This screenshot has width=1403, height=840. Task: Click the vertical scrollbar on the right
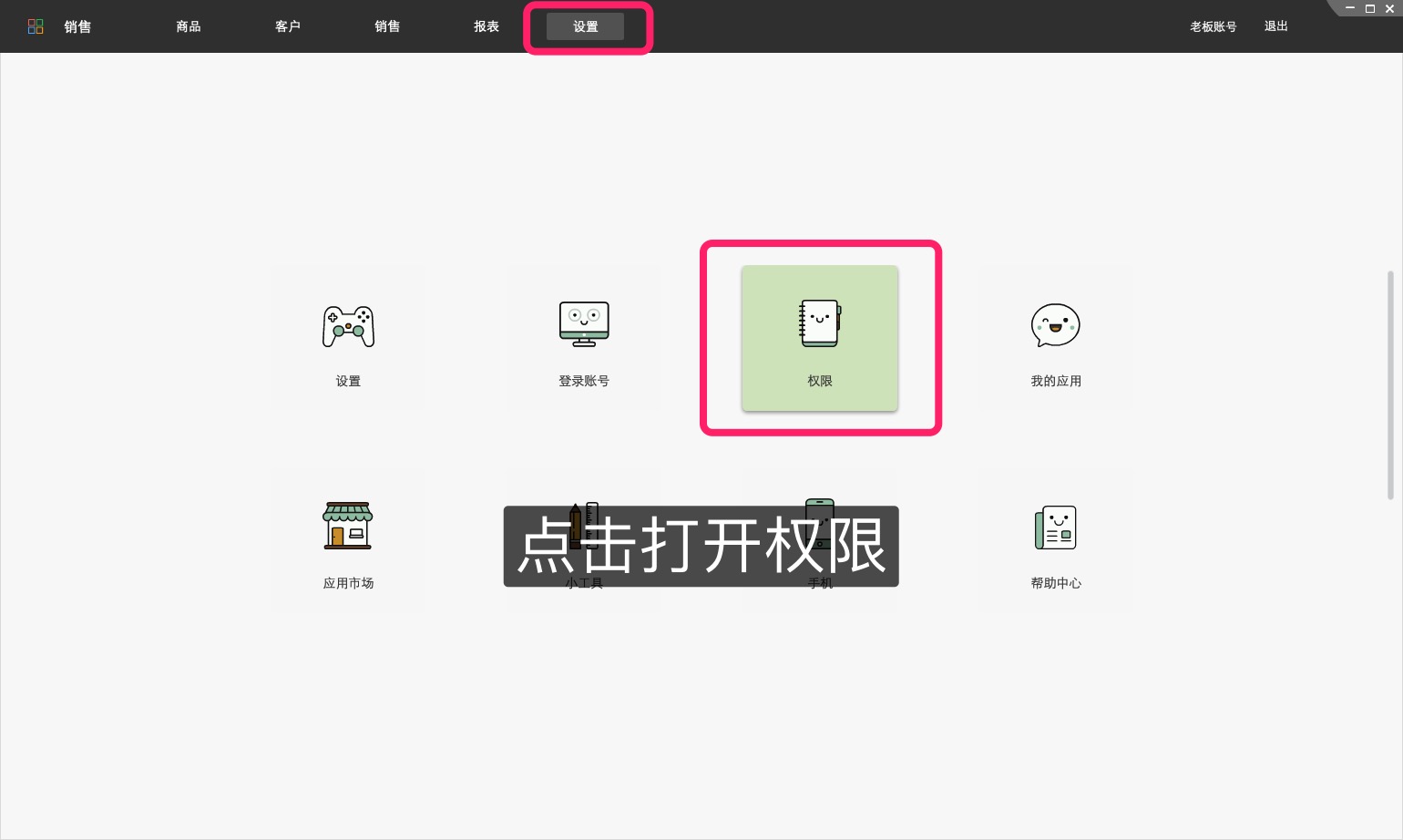pyautogui.click(x=1390, y=384)
